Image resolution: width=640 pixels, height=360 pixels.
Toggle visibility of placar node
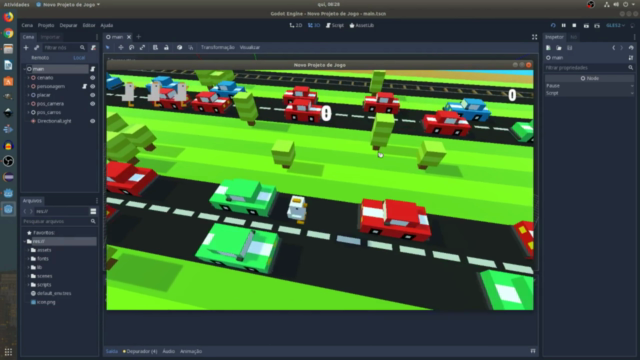pyautogui.click(x=93, y=95)
